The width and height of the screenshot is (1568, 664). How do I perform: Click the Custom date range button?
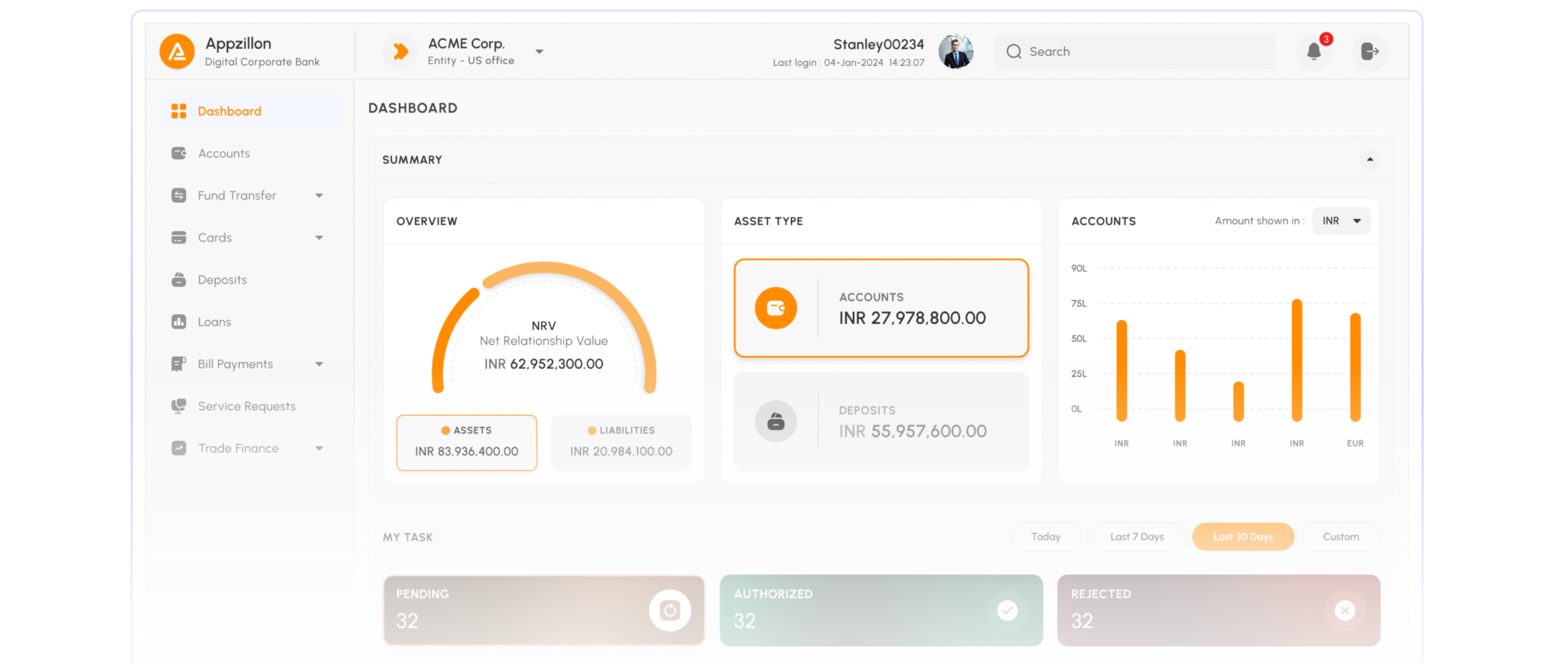[x=1341, y=537]
